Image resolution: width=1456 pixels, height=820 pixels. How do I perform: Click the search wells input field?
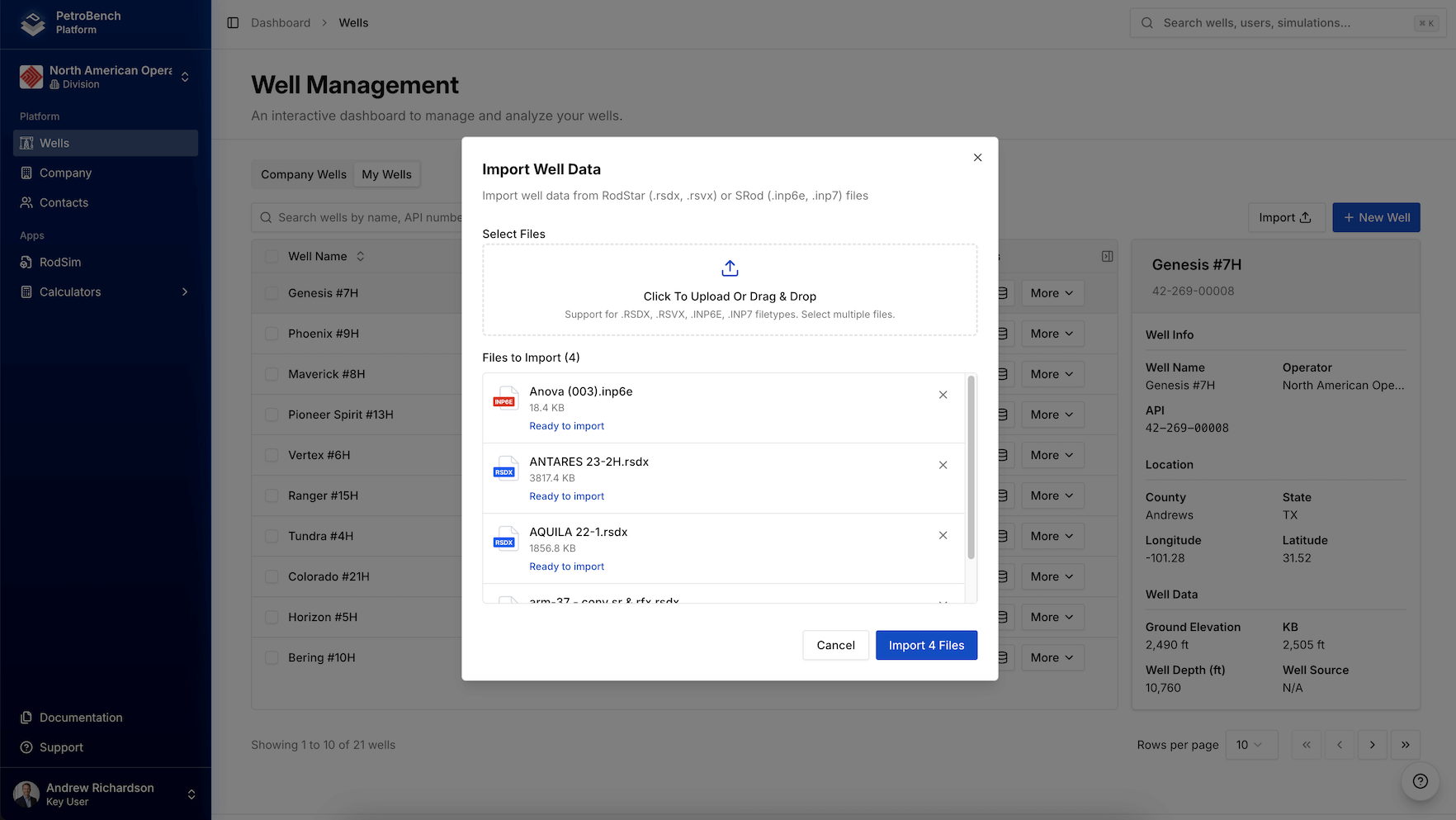[371, 217]
